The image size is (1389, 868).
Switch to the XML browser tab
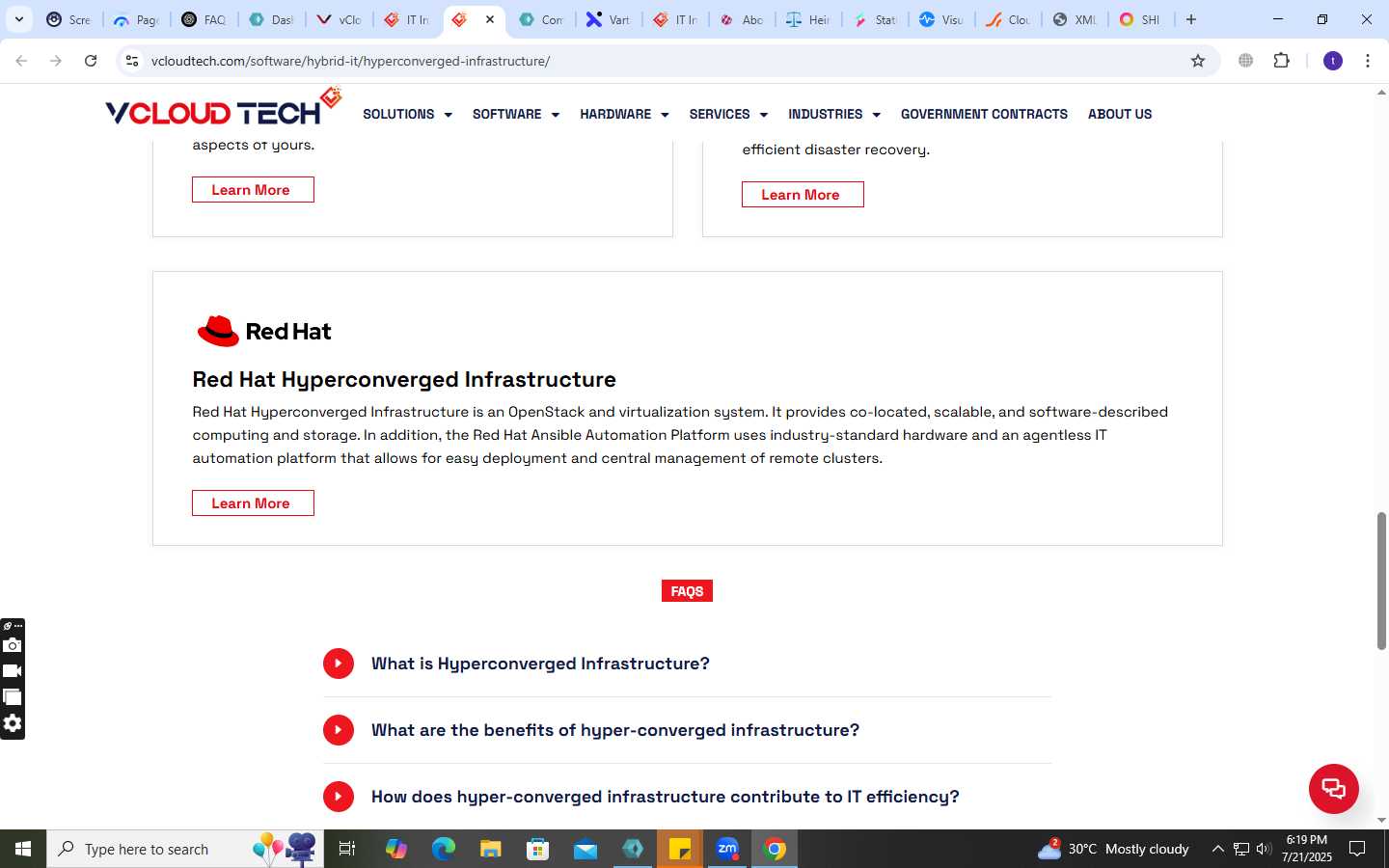(x=1075, y=19)
